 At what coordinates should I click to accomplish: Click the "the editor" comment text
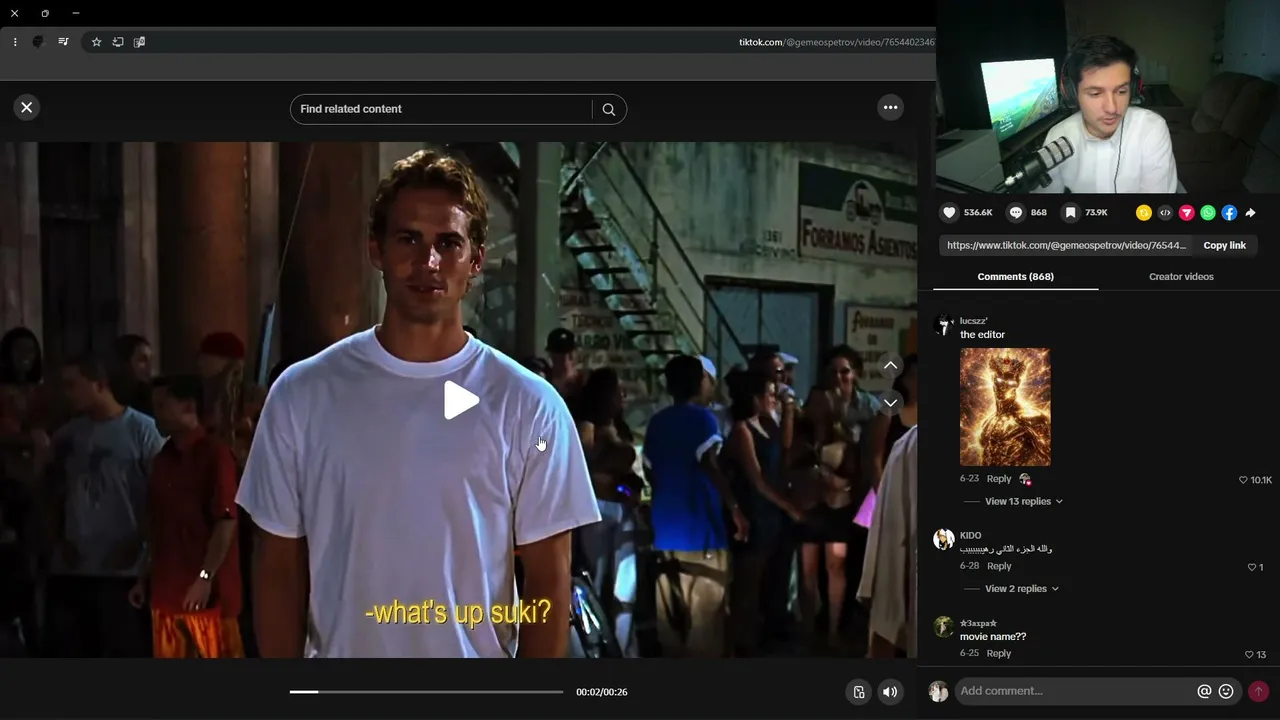(x=982, y=335)
